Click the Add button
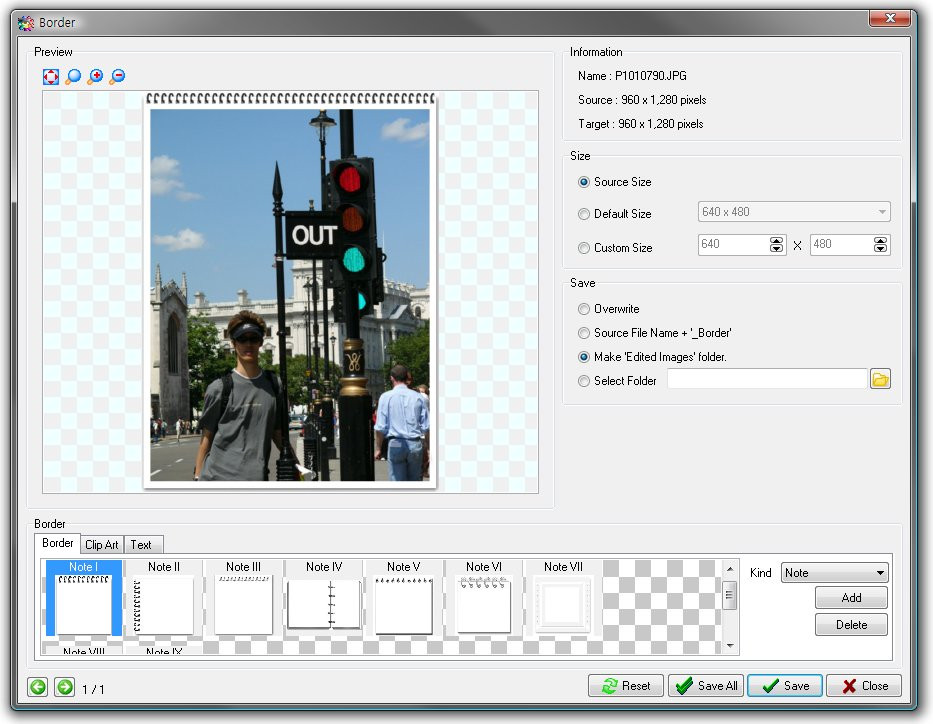The image size is (933, 724). click(851, 597)
